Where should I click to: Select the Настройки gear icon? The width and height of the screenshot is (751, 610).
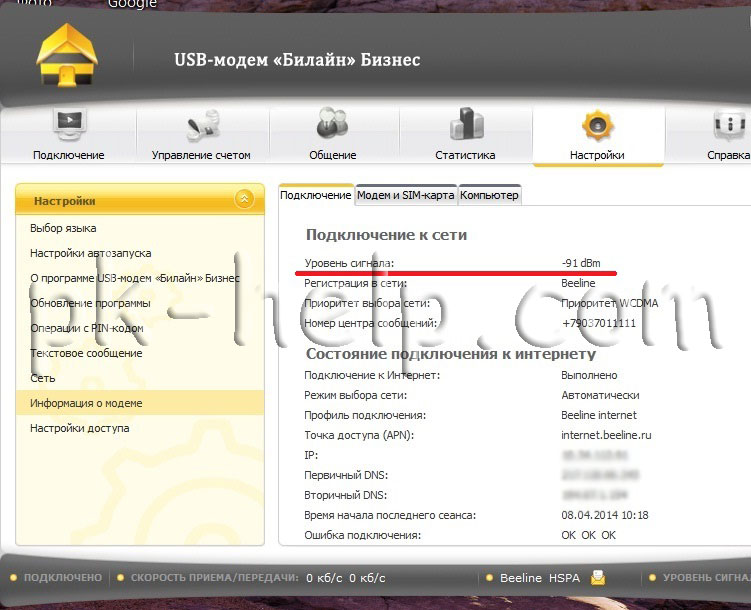597,125
